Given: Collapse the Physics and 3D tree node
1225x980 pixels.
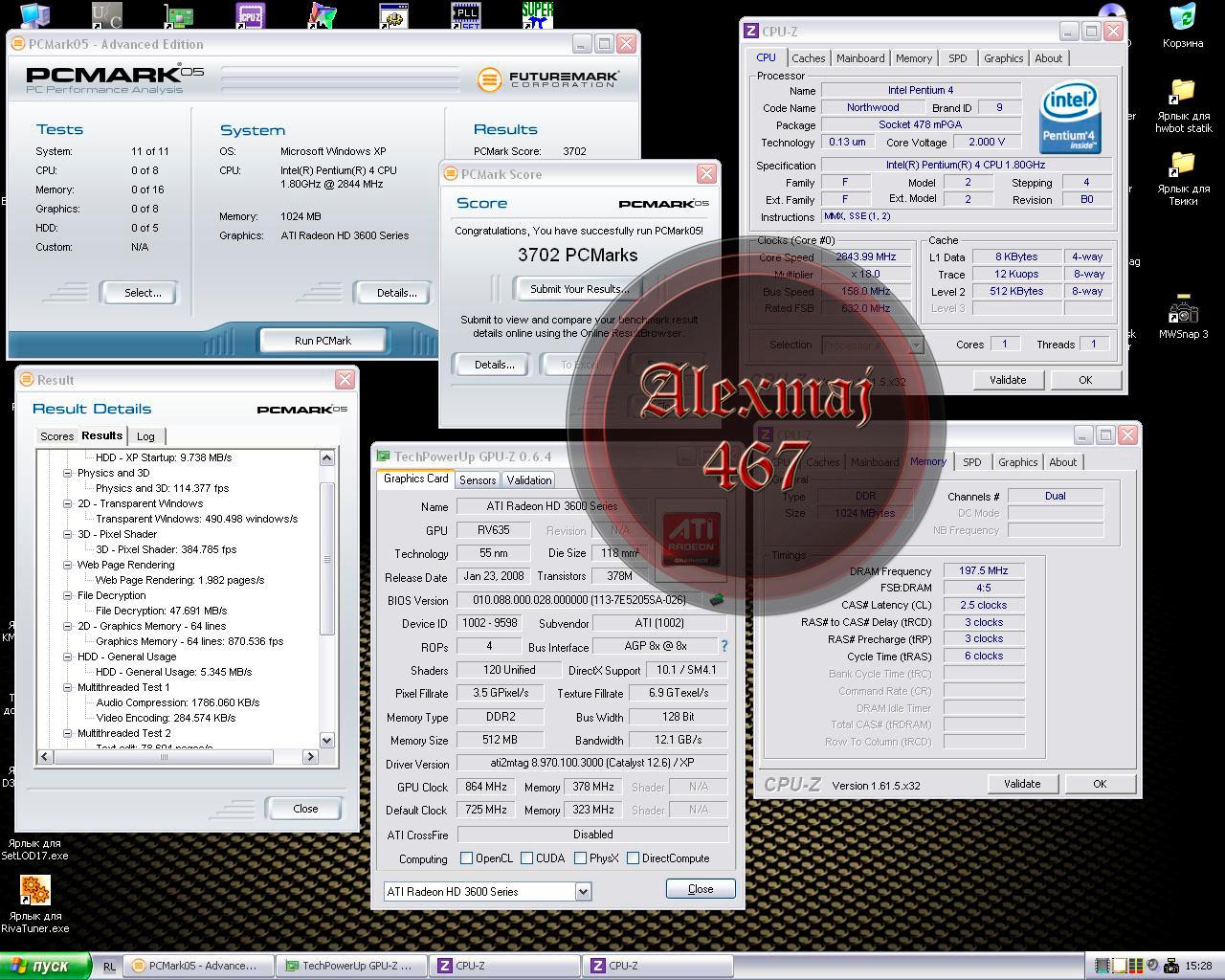Looking at the screenshot, I should coord(68,473).
